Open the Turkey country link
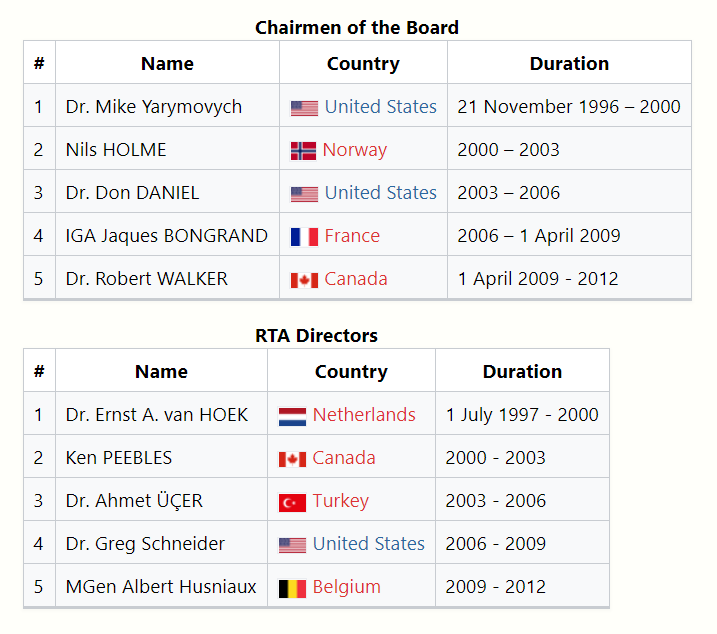 tap(340, 500)
